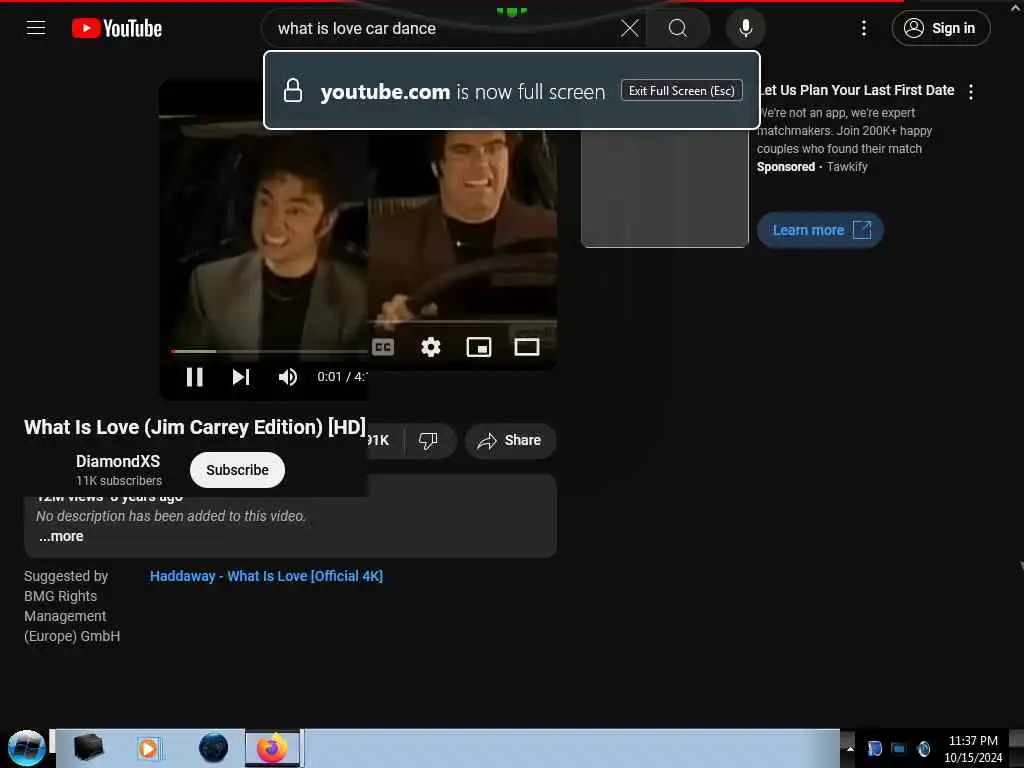Click Exit Full Screen (Esc) button
The height and width of the screenshot is (768, 1024).
(x=682, y=91)
